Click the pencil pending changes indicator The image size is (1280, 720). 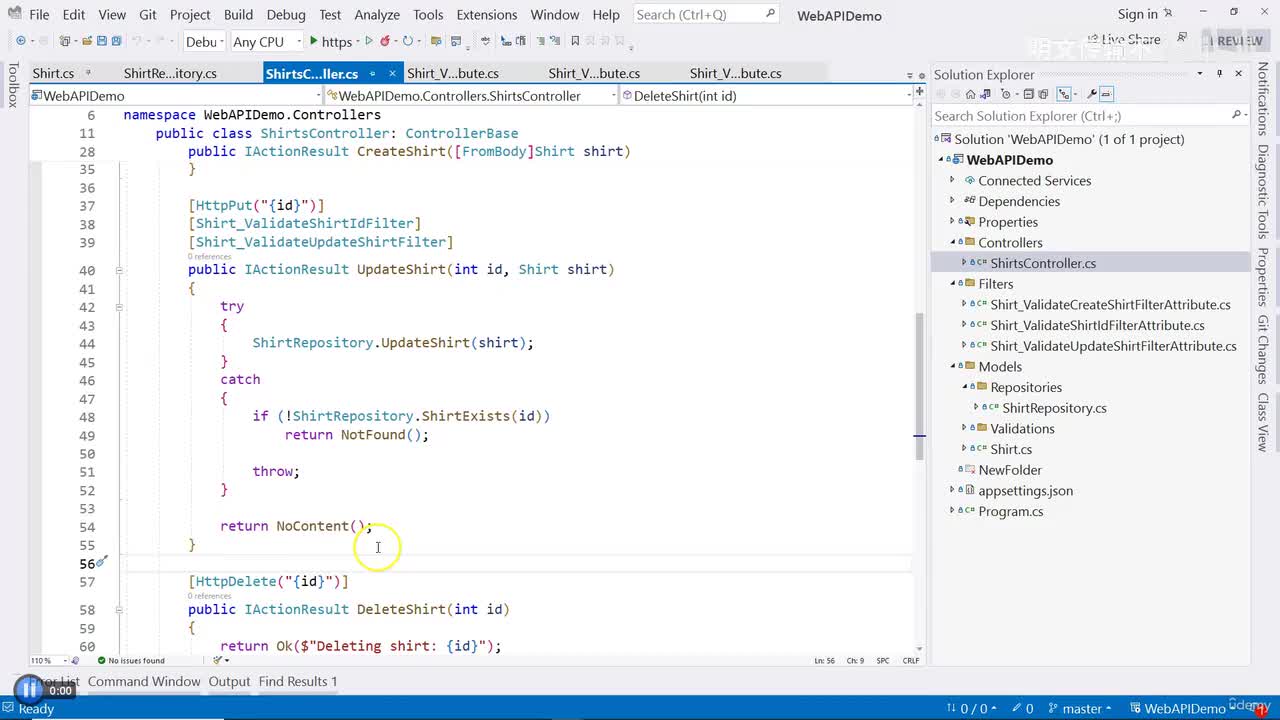(1016, 709)
